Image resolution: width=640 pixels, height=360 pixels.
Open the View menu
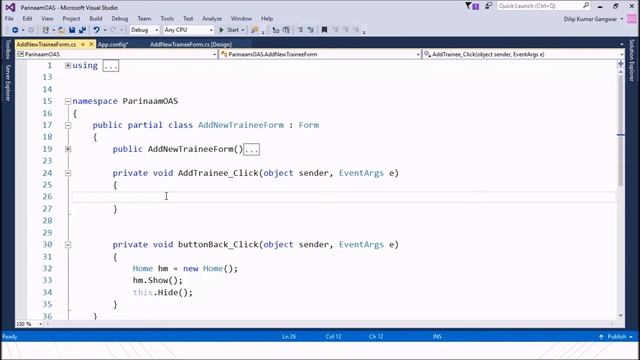click(47, 19)
